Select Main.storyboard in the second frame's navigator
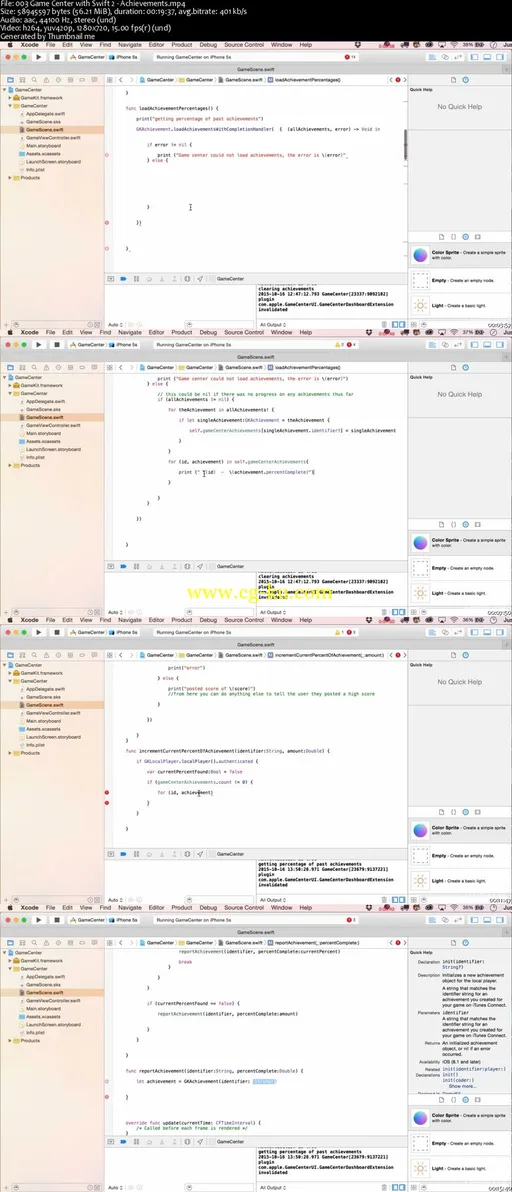512x1192 pixels. (x=43, y=433)
